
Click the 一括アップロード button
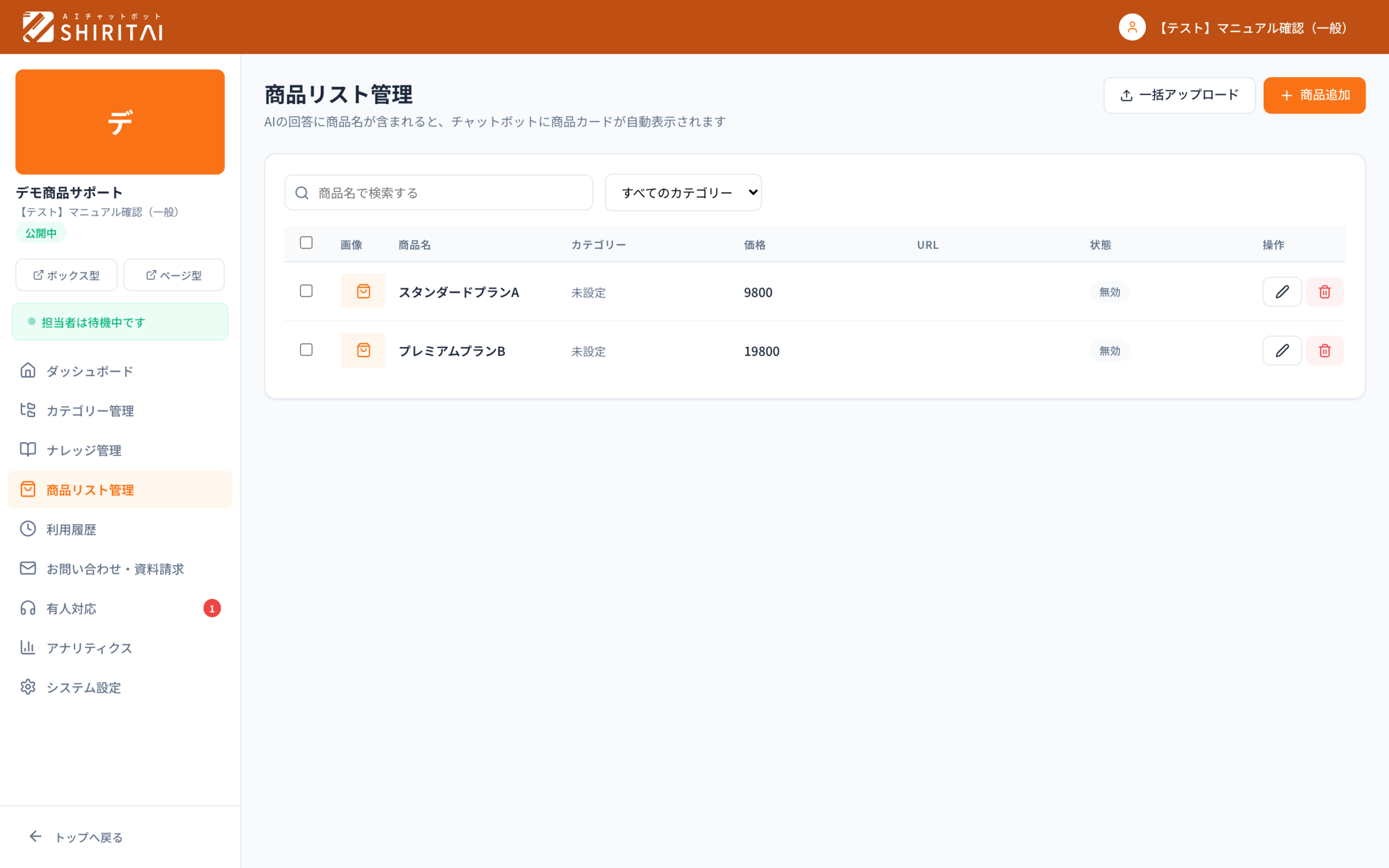[x=1179, y=95]
